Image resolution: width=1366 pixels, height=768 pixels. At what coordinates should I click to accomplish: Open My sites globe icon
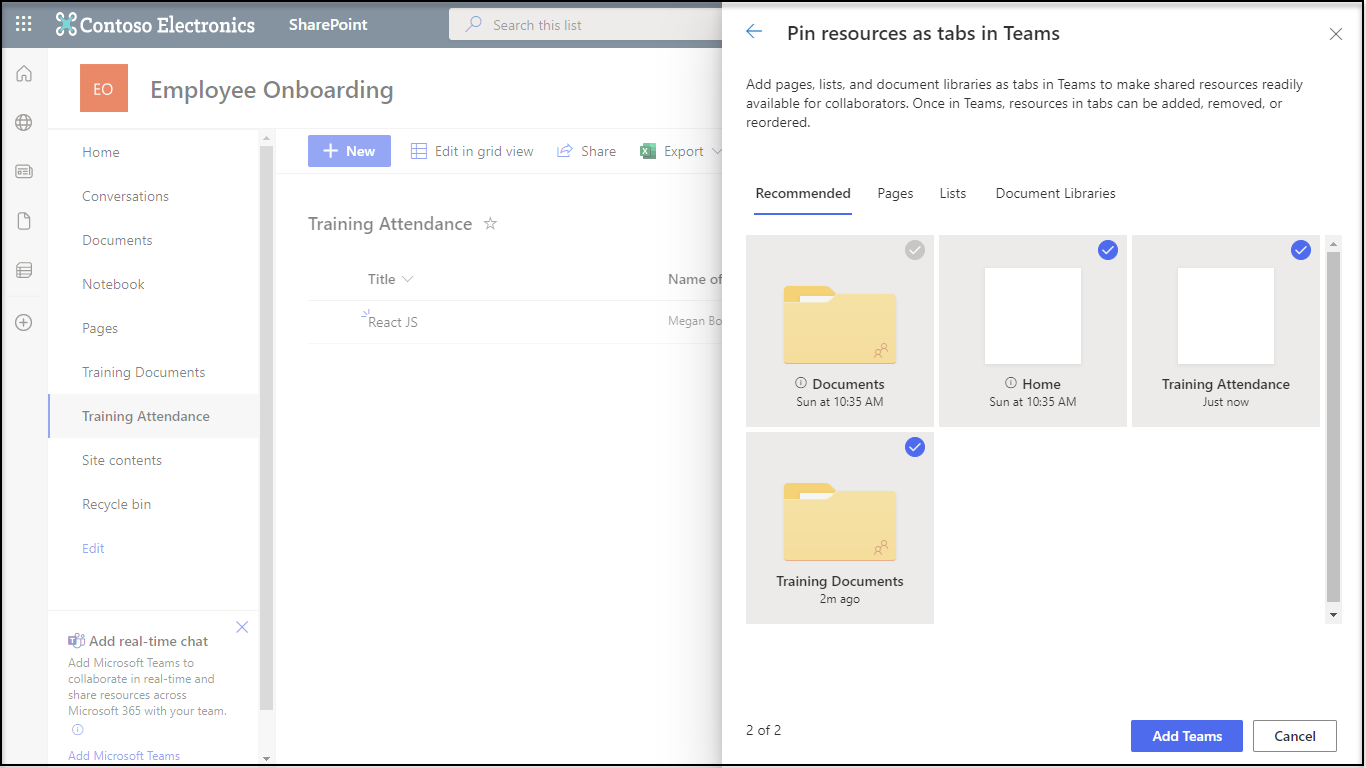pyautogui.click(x=24, y=123)
